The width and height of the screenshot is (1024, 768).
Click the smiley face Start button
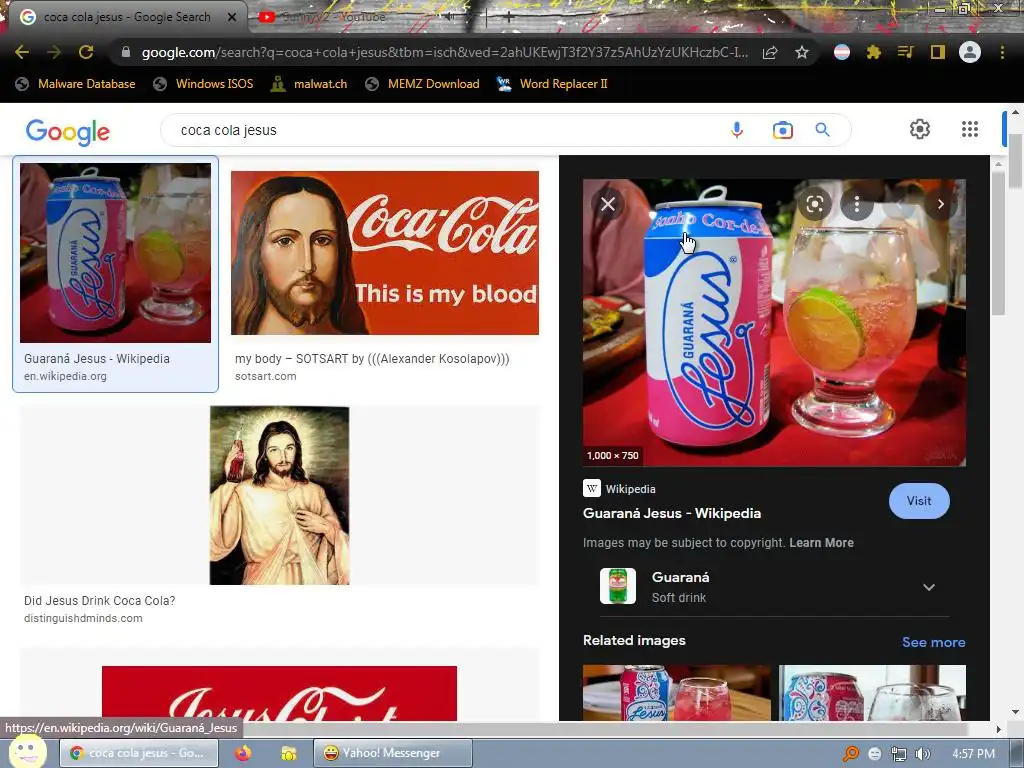coord(26,751)
